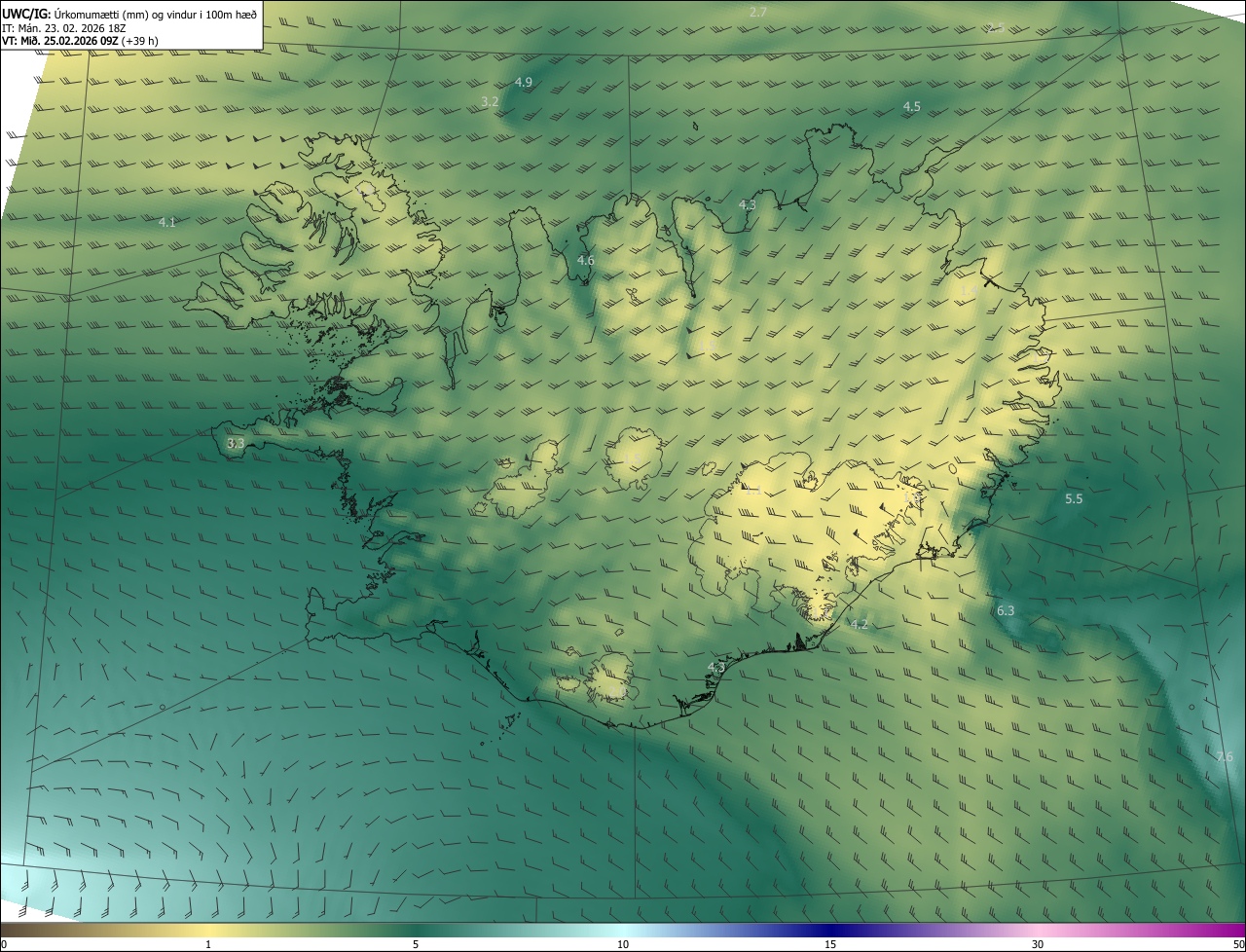This screenshot has height=952, width=1246.
Task: Click the 4.6 value label on the map
Action: pos(585,260)
